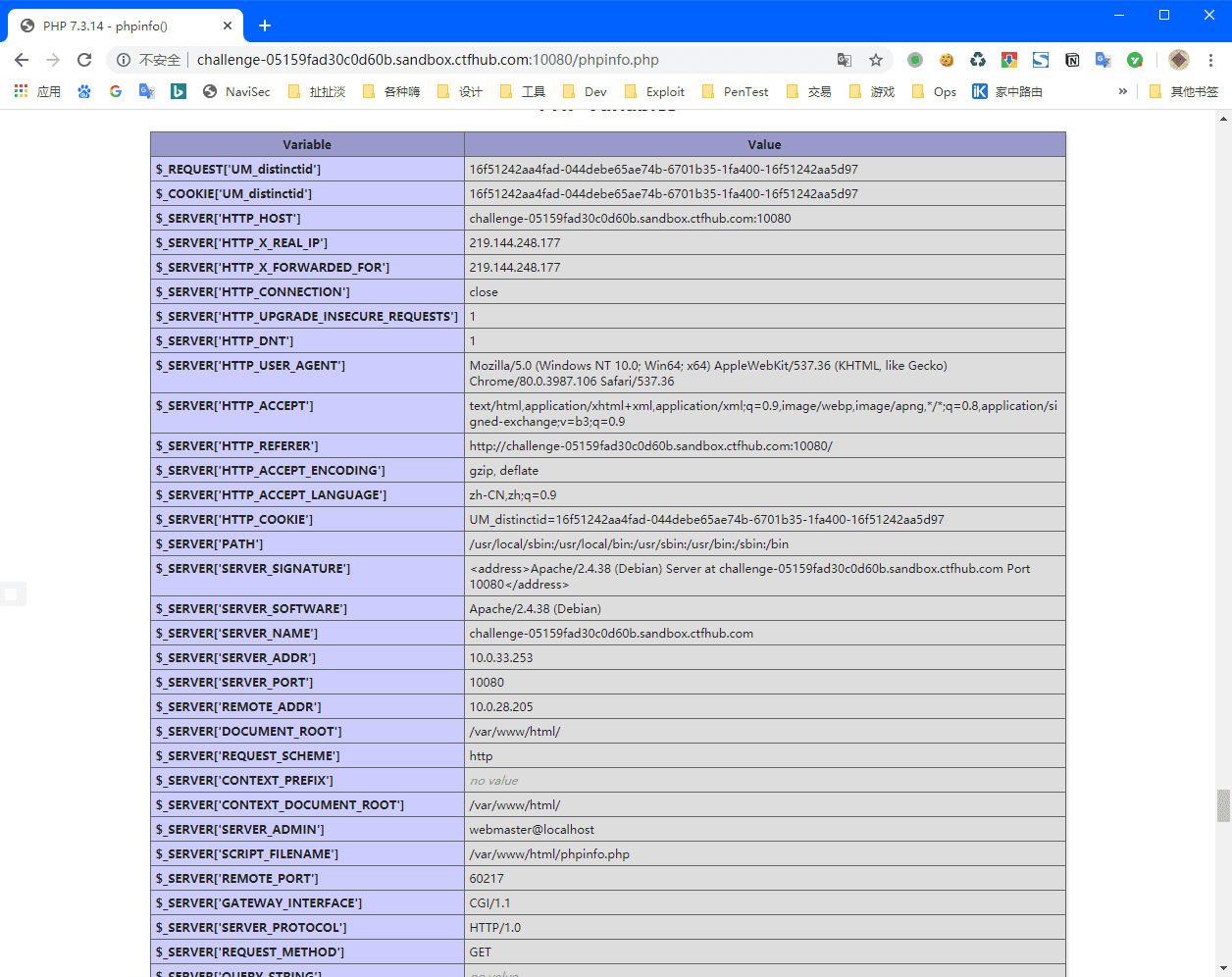
Task: Open the proxy switcher extension (green dot)
Action: [x=915, y=60]
